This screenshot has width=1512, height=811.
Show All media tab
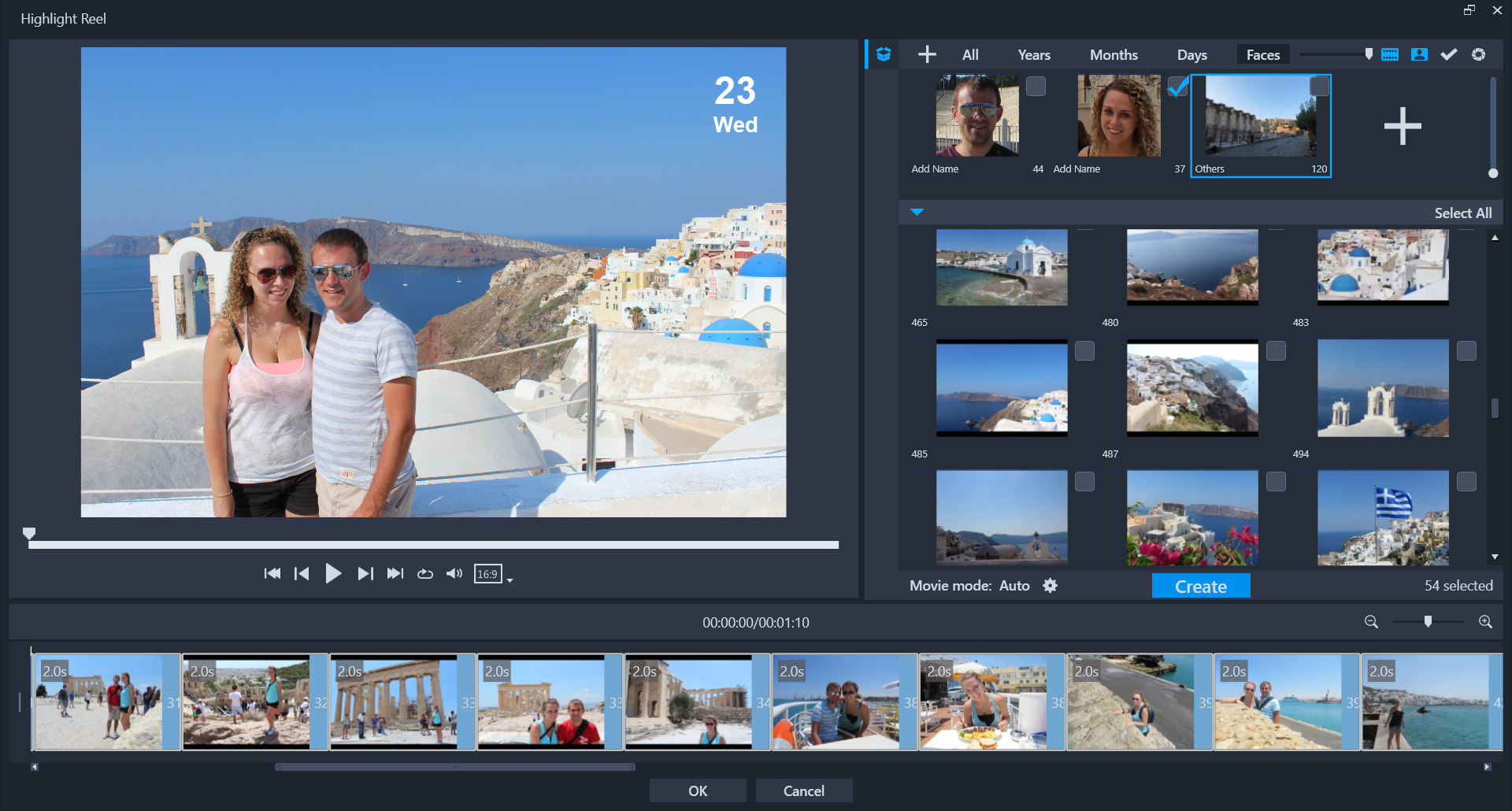tap(970, 55)
